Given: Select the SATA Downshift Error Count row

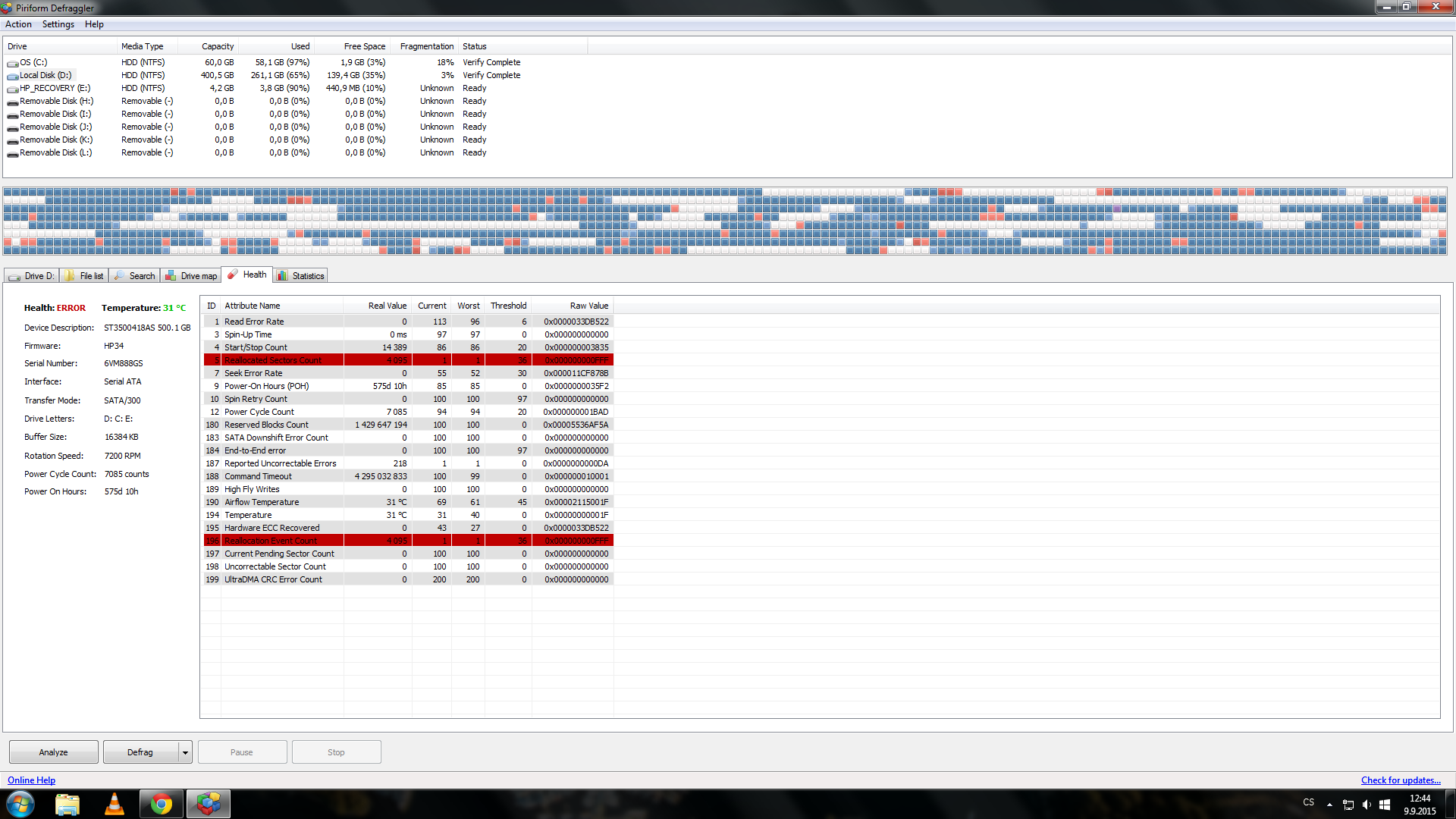Looking at the screenshot, I should pyautogui.click(x=408, y=438).
